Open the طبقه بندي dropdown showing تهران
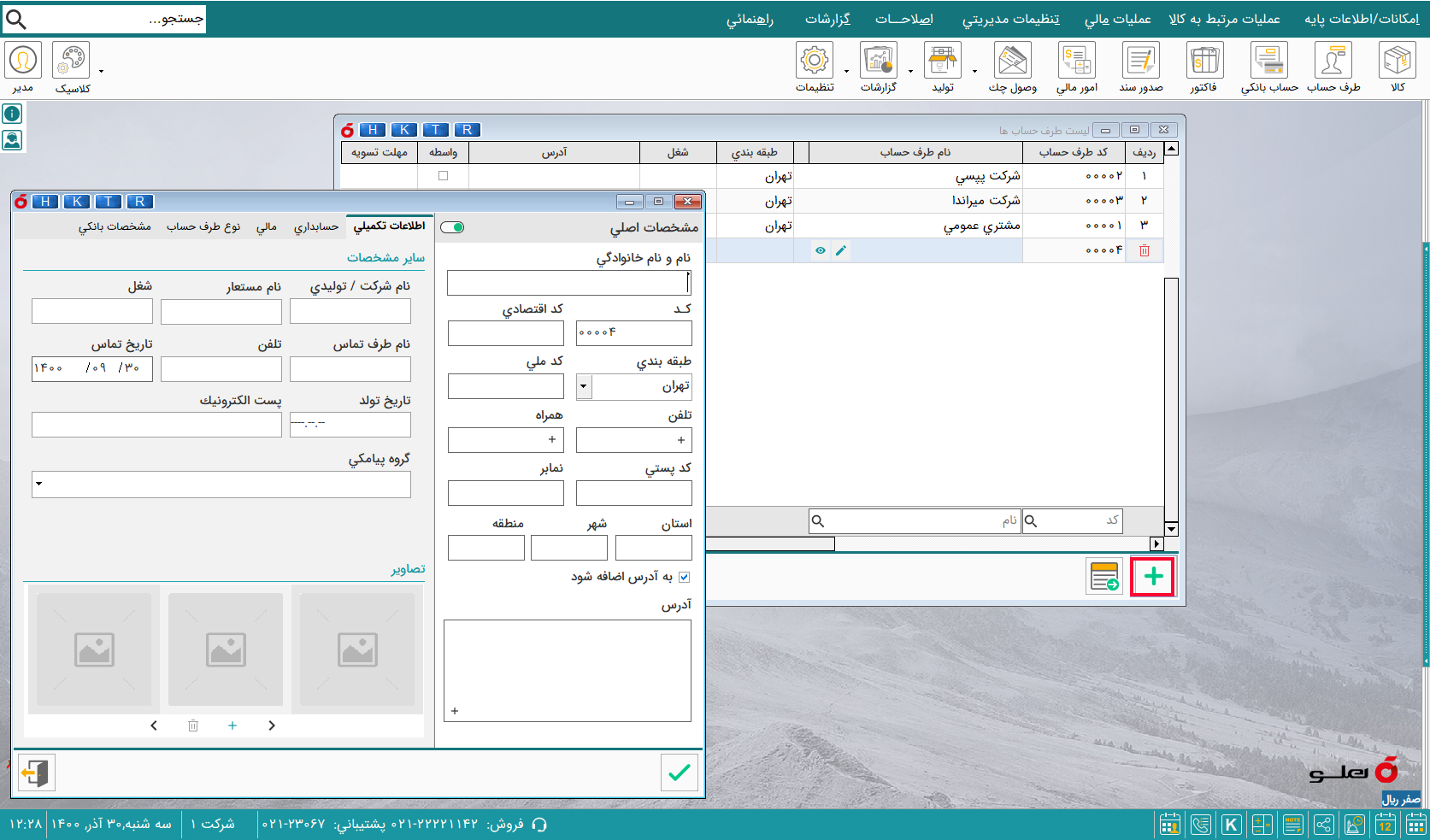The height and width of the screenshot is (840, 1430). pos(583,386)
